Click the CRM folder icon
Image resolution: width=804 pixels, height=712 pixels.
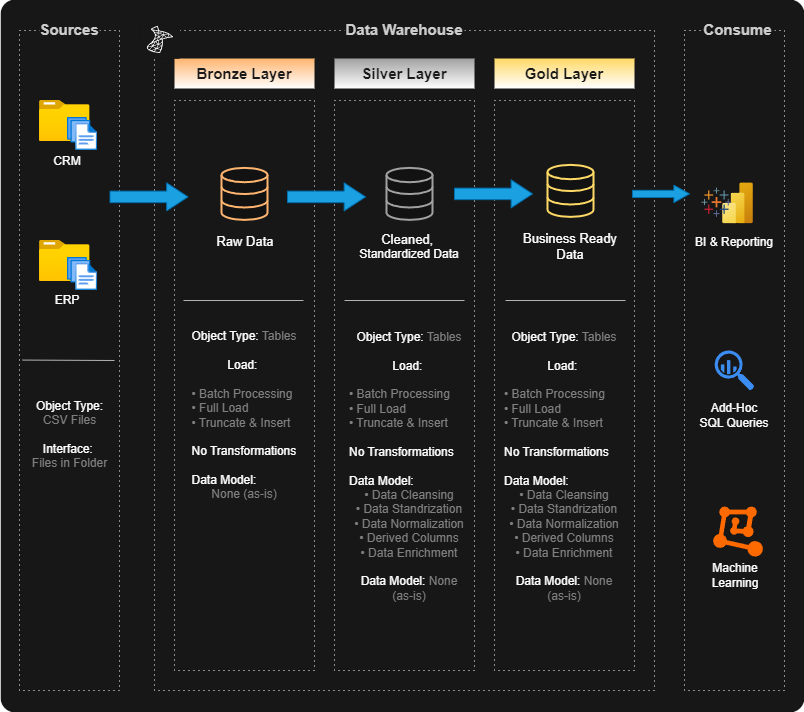(x=67, y=124)
